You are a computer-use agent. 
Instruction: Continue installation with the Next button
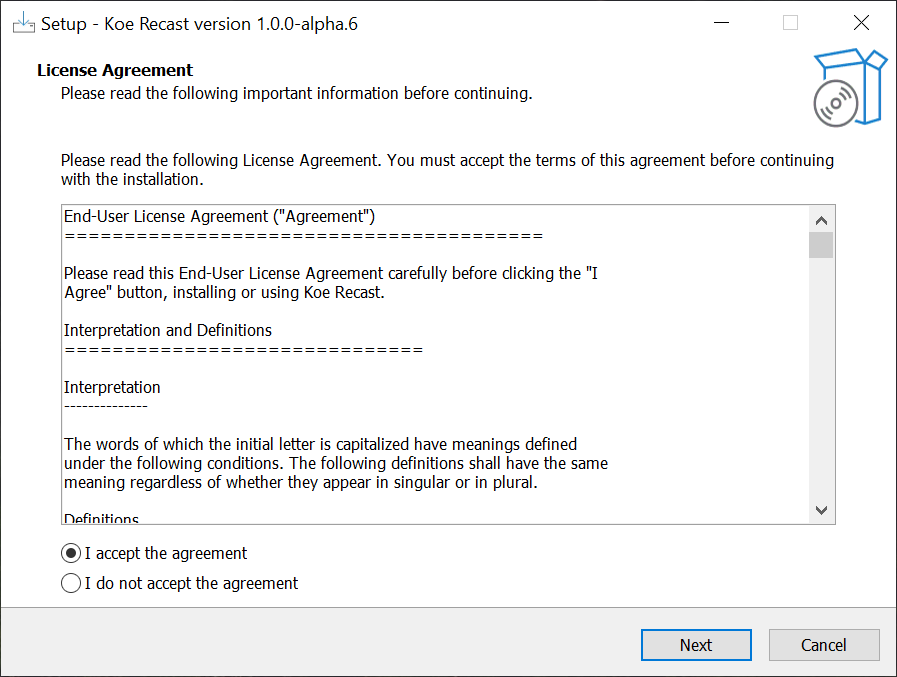[x=696, y=645]
